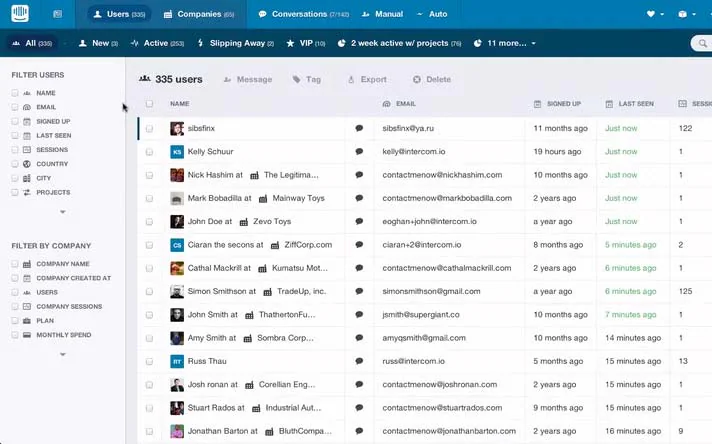Open the inbox icon beside the logo
Viewport: 712px width, 444px height.
[x=57, y=14]
